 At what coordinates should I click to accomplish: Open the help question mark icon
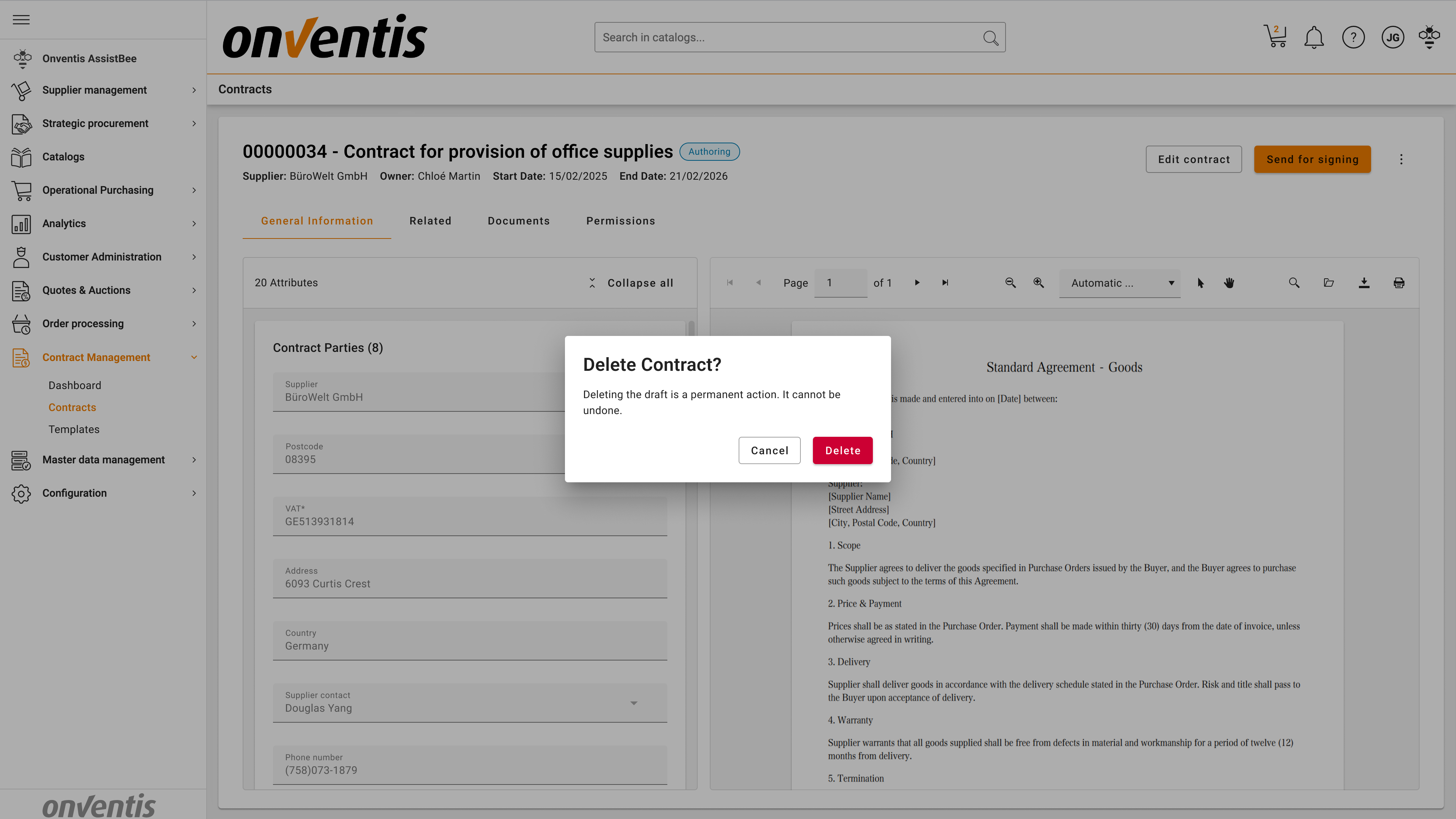[x=1353, y=38]
